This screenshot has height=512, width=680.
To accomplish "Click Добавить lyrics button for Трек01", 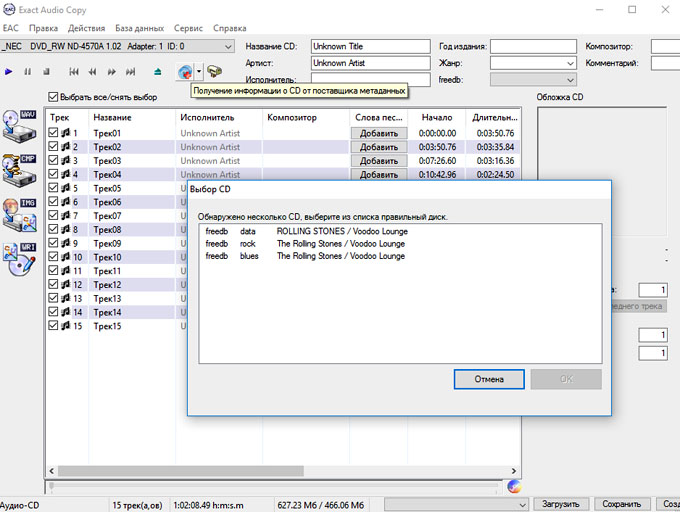I will [x=378, y=133].
